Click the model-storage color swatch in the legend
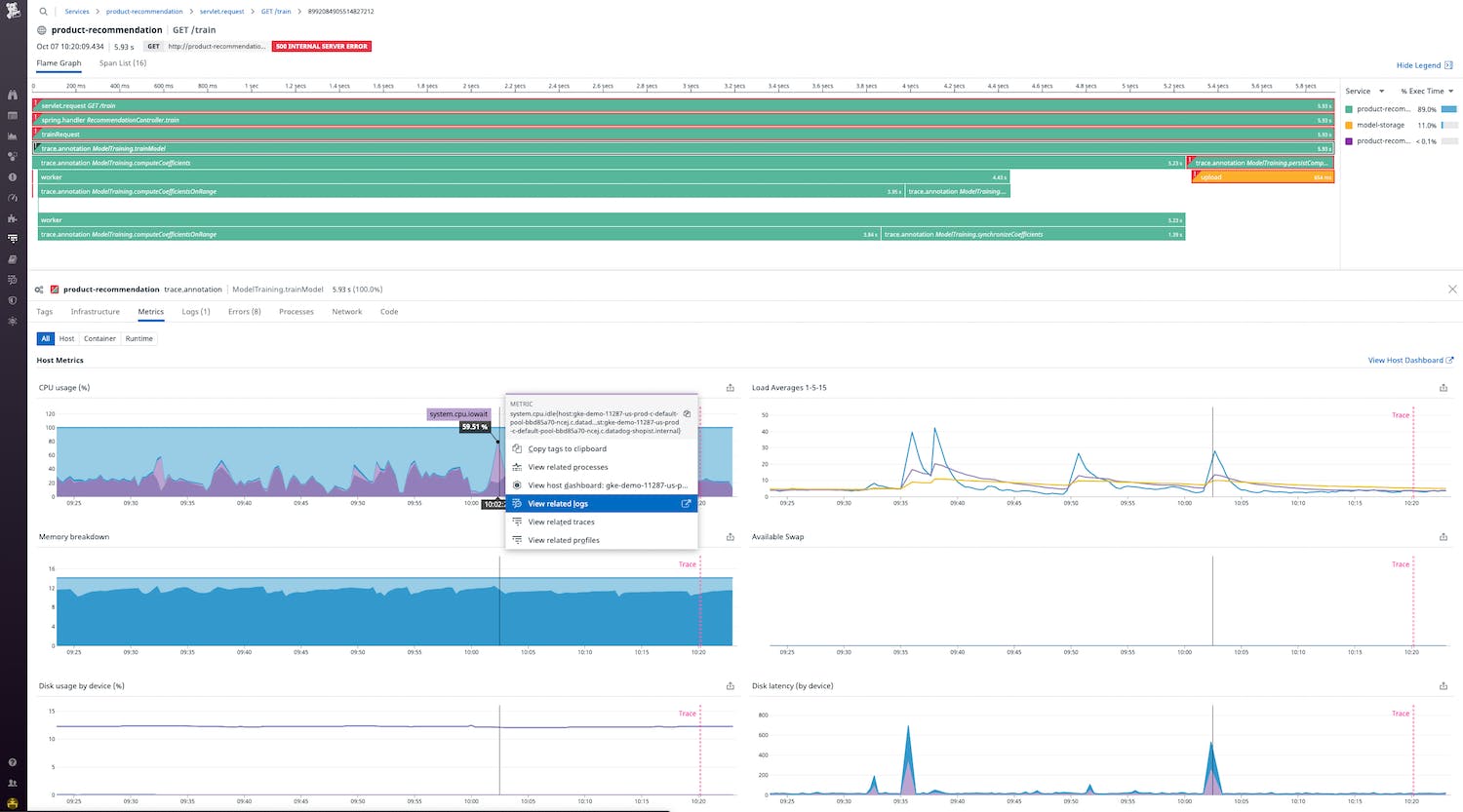The height and width of the screenshot is (812, 1463). (x=1350, y=125)
